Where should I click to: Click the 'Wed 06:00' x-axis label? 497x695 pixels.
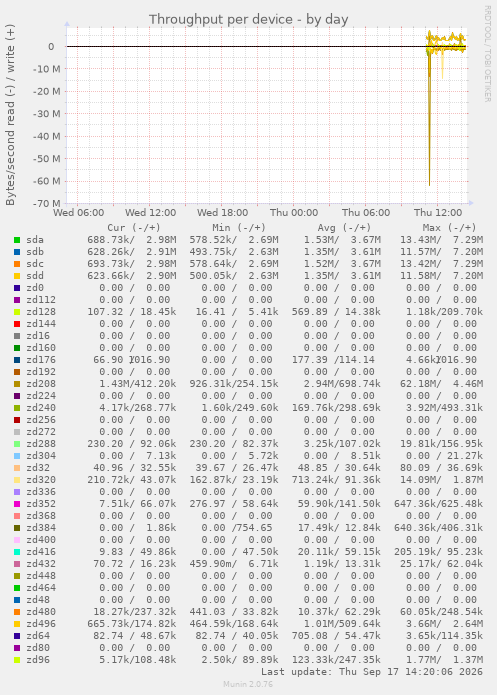[78, 213]
